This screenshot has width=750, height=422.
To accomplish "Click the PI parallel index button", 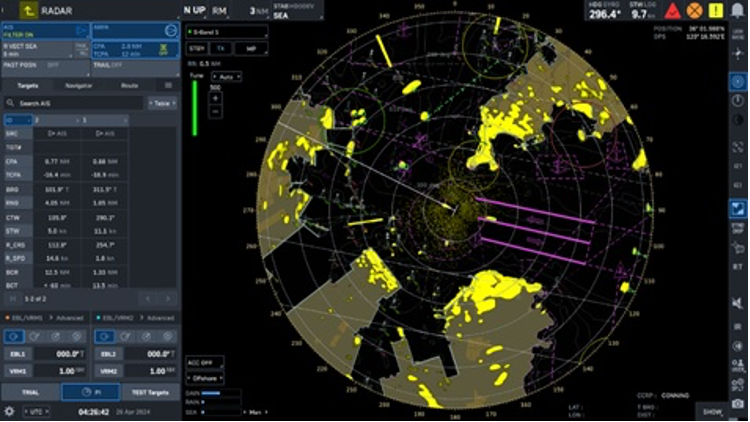I will [91, 392].
